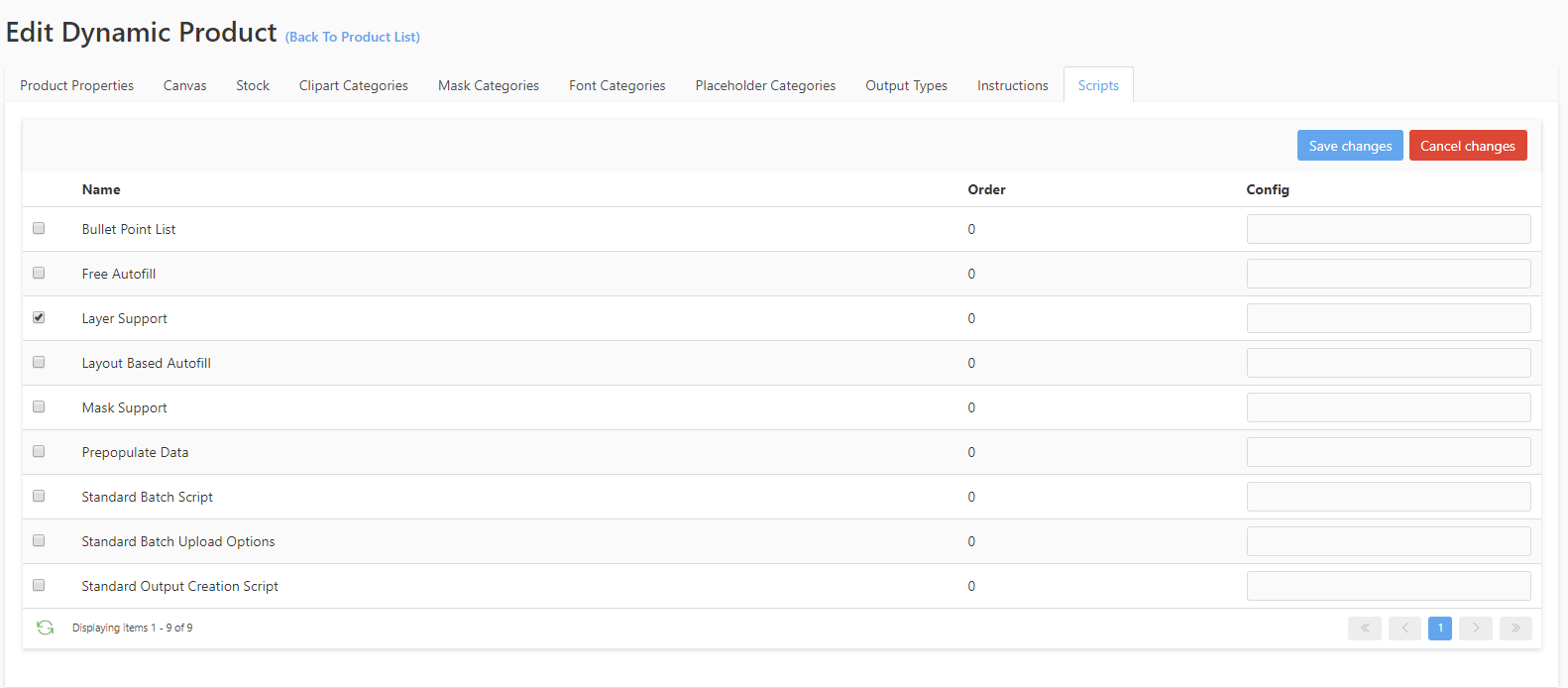
Task: Open the Output Types tab
Action: tap(906, 85)
